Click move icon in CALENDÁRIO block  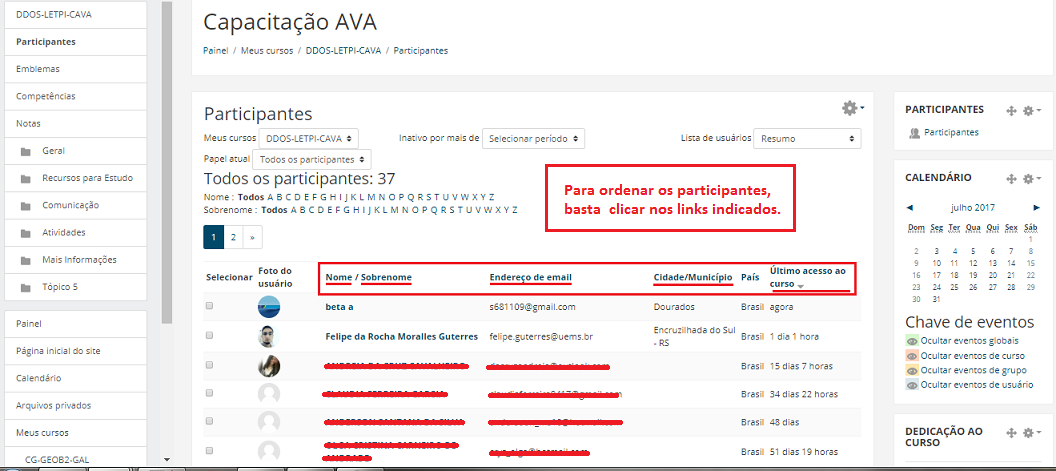(x=1011, y=179)
